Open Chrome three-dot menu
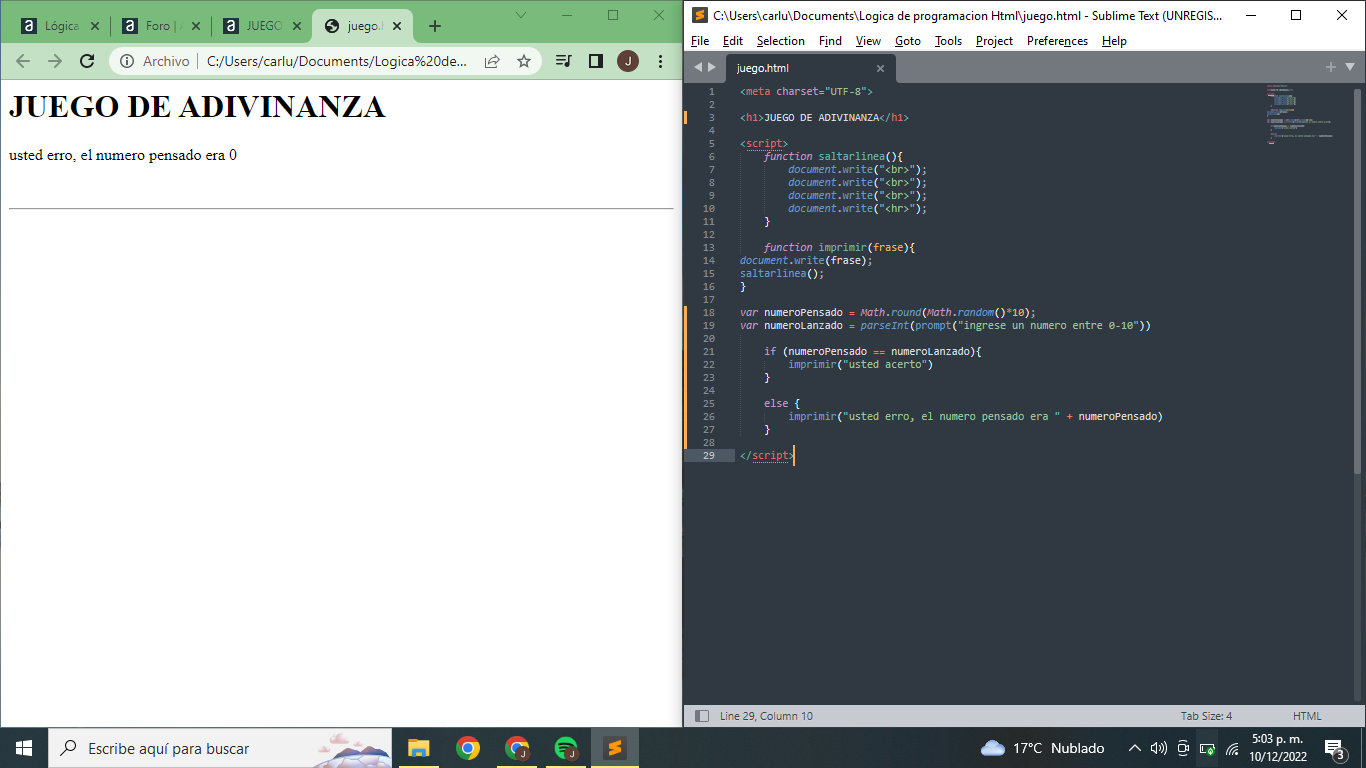Viewport: 1366px width, 768px height. click(660, 61)
